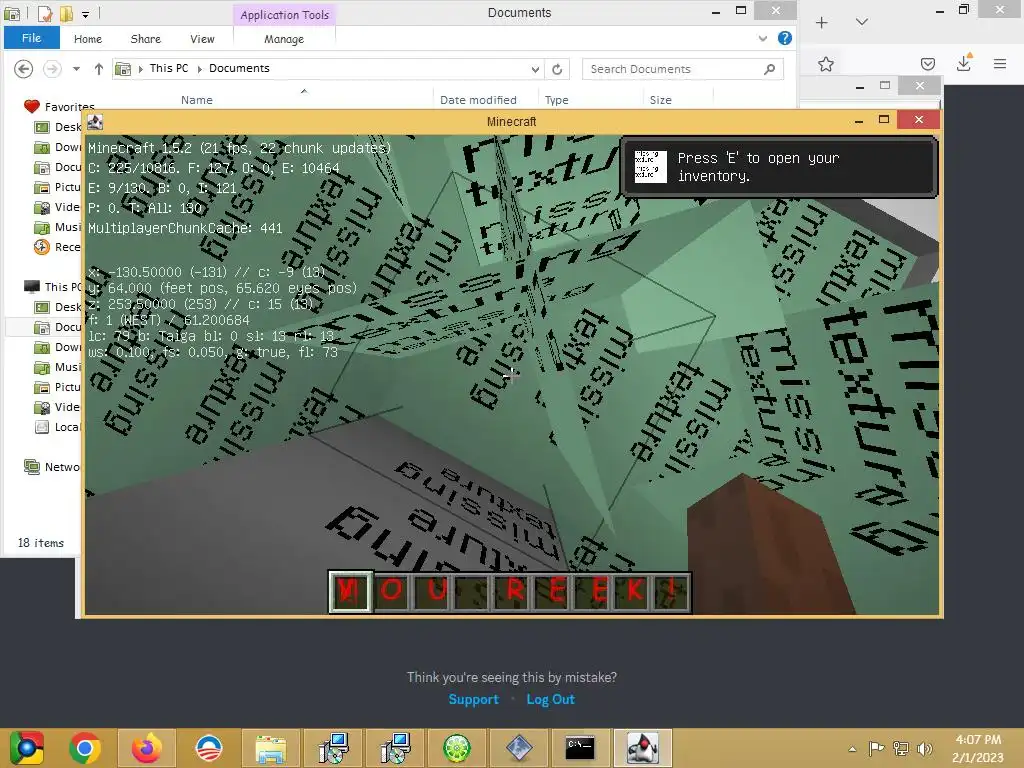The width and height of the screenshot is (1024, 768).
Task: Open new tab plus button in browser
Action: point(822,22)
